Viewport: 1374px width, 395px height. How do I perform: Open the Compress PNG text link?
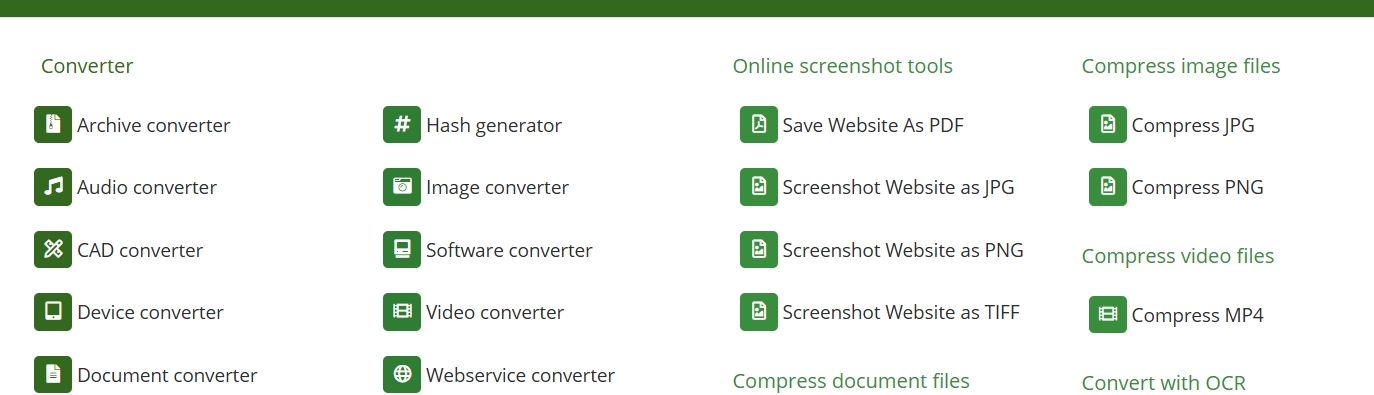point(1197,187)
